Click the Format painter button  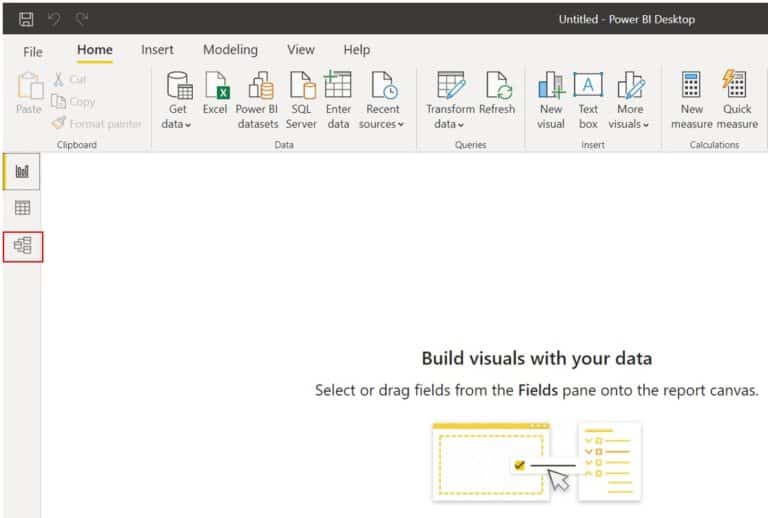(x=96, y=123)
